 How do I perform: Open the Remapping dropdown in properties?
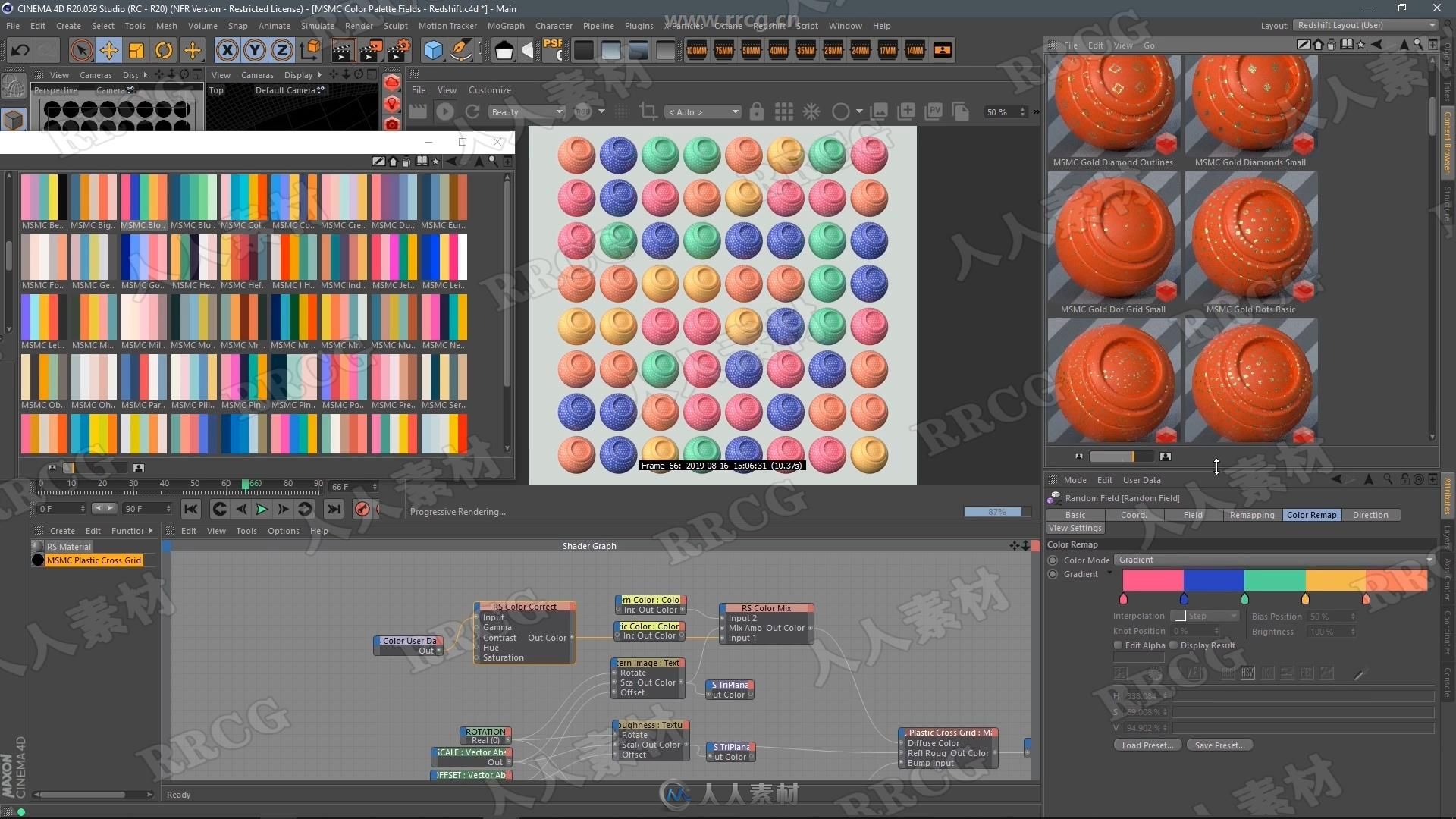(x=1251, y=514)
